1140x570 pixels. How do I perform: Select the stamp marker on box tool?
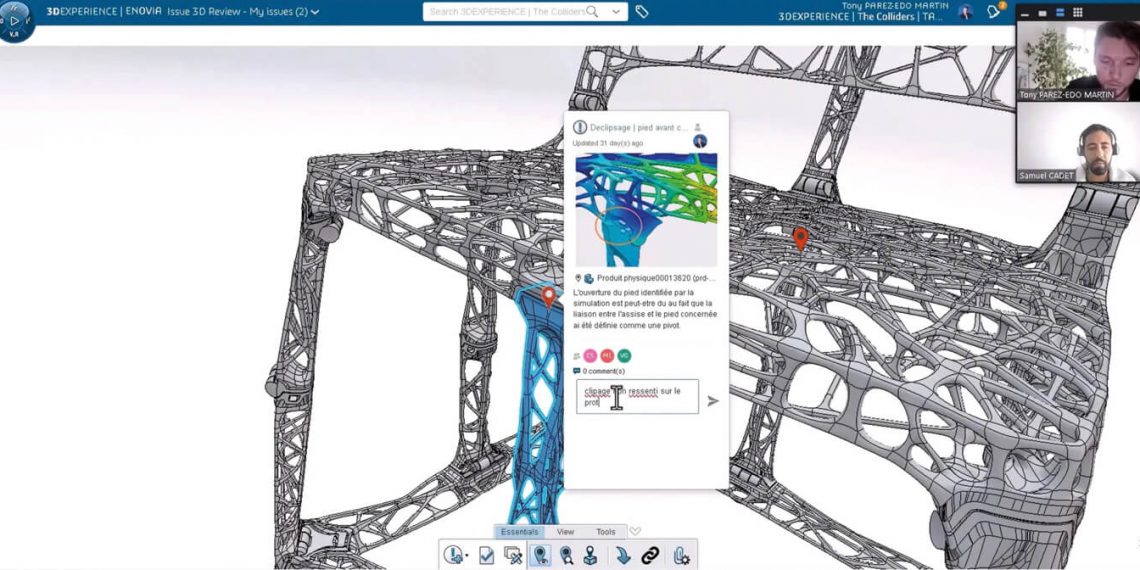[591, 555]
